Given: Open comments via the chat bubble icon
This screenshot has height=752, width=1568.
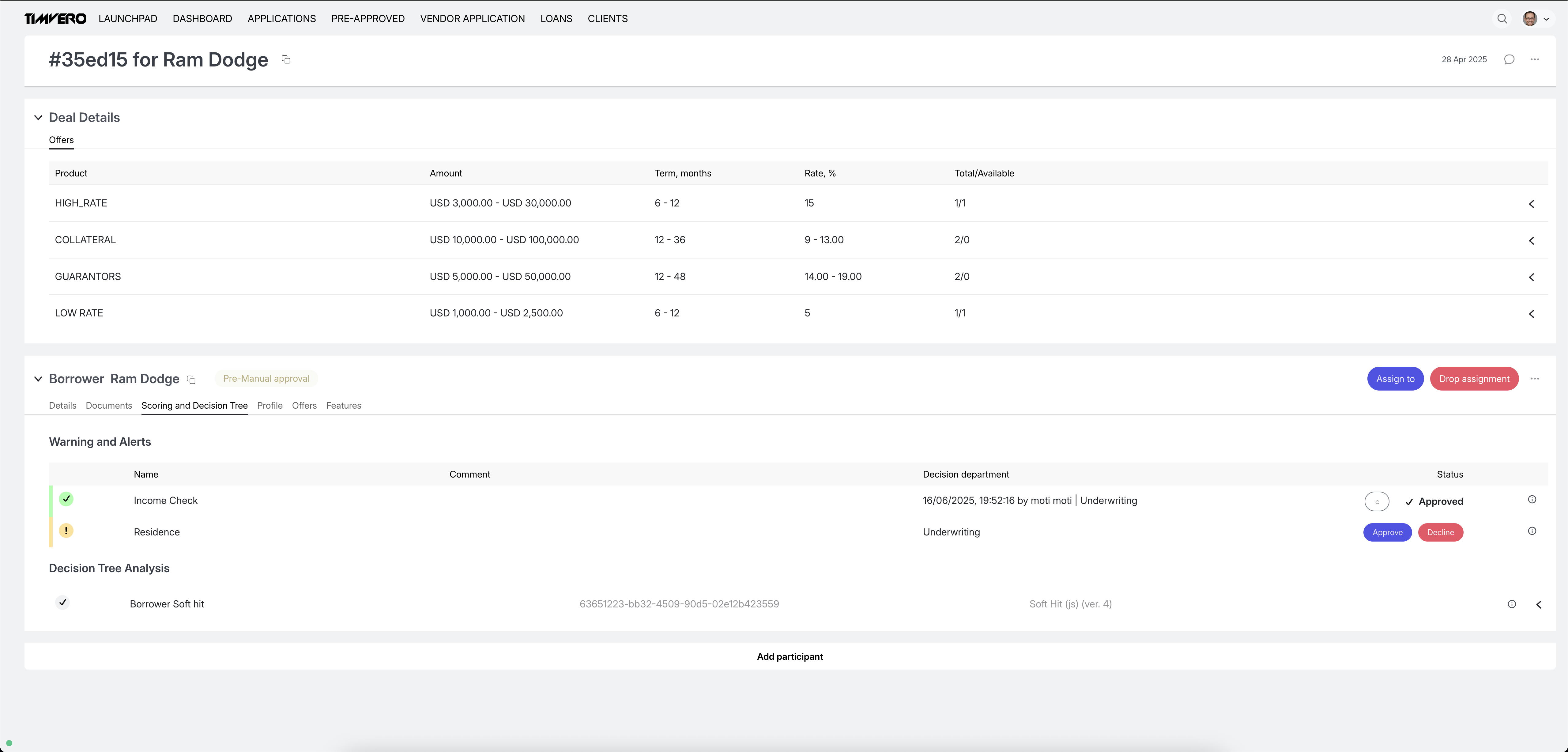Looking at the screenshot, I should click(x=1509, y=59).
